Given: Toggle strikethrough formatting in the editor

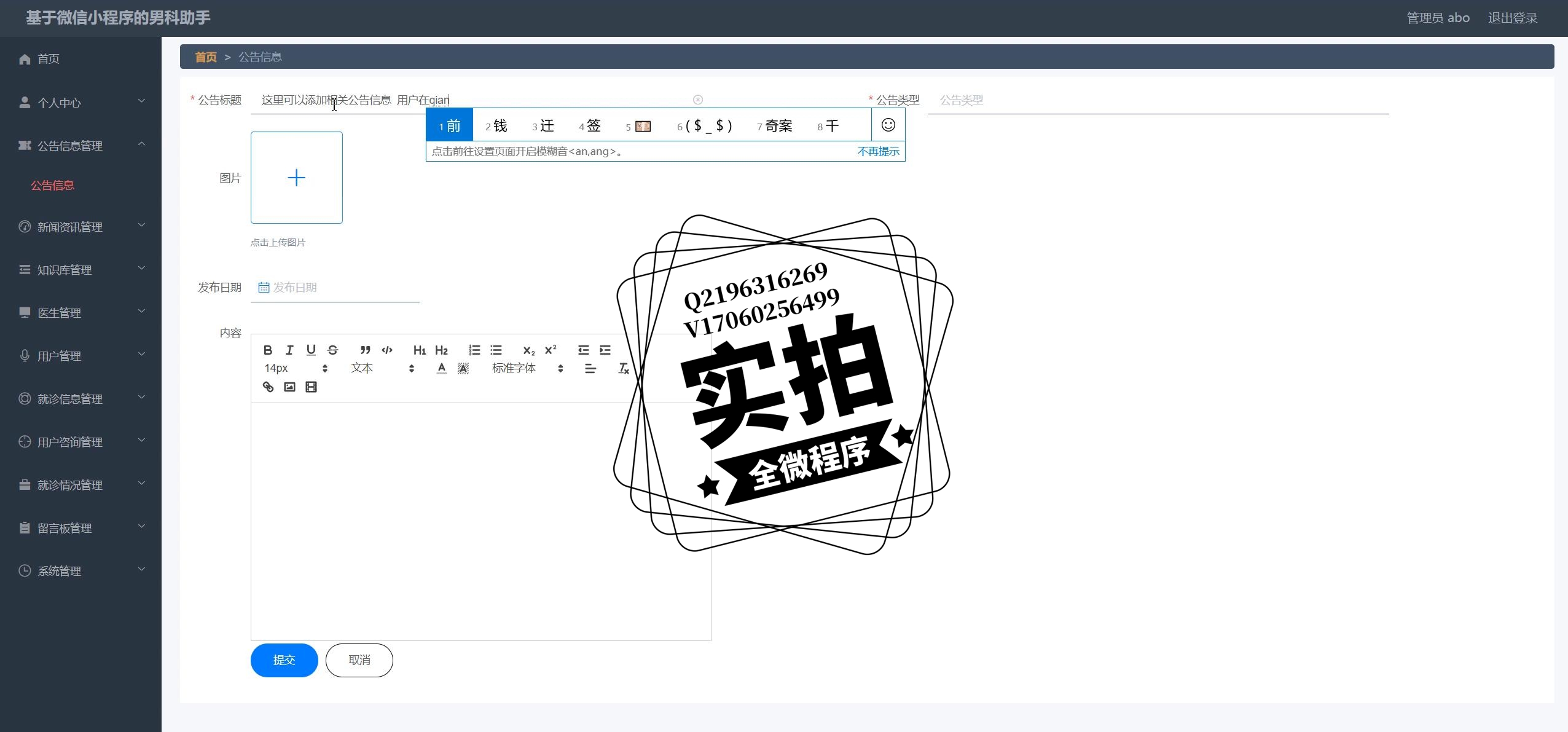Looking at the screenshot, I should [x=332, y=350].
